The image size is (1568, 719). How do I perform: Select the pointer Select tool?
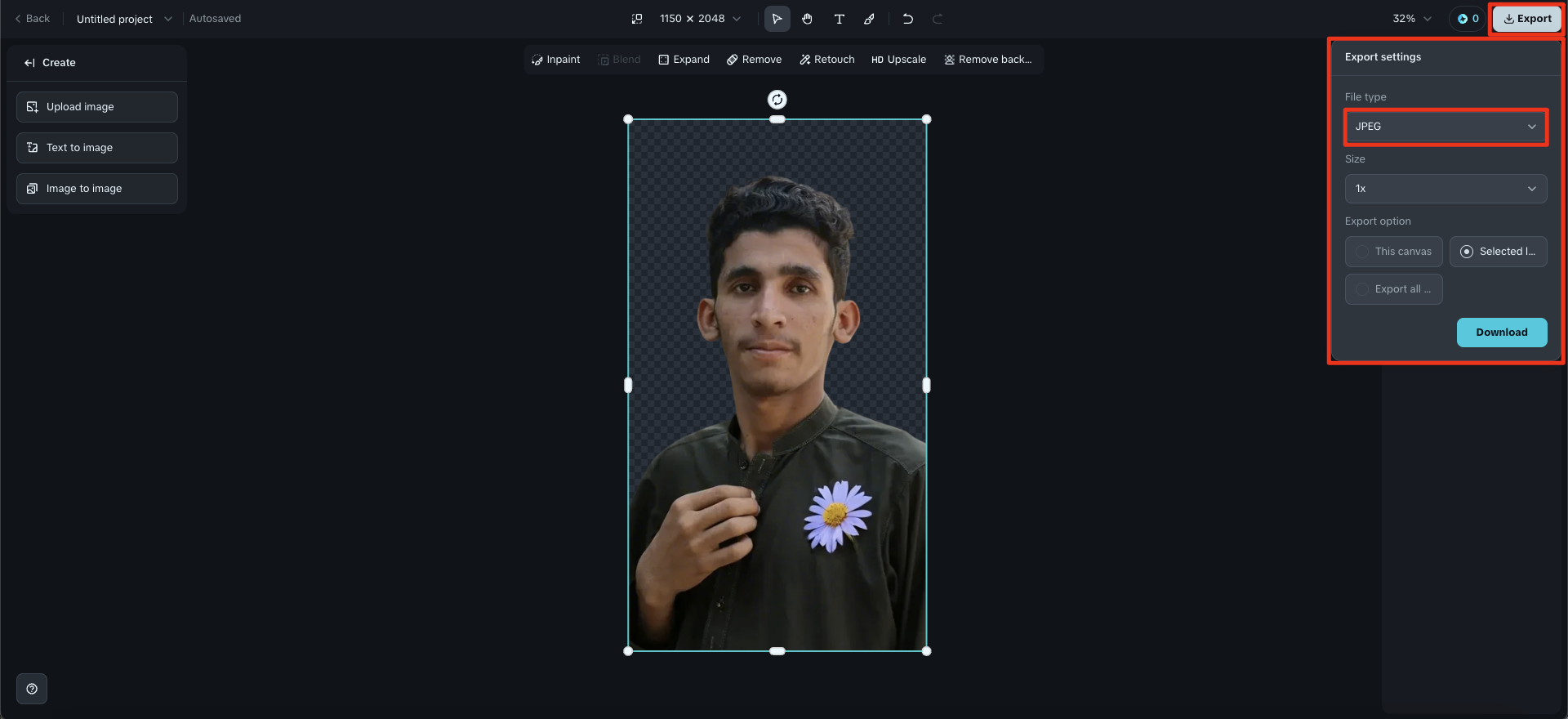click(x=777, y=19)
